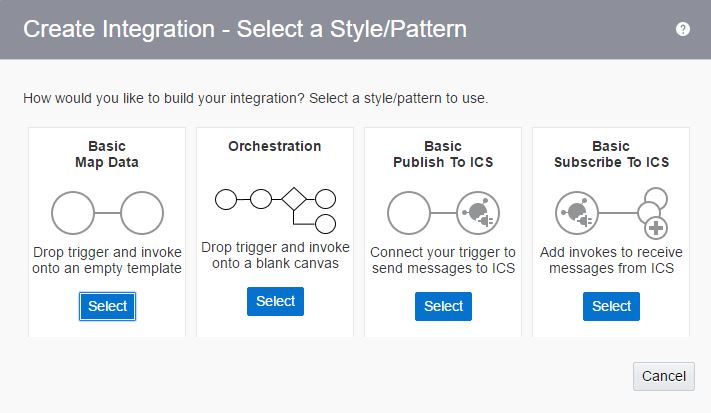Select the Basic Map Data pattern
This screenshot has width=711, height=413.
107,306
